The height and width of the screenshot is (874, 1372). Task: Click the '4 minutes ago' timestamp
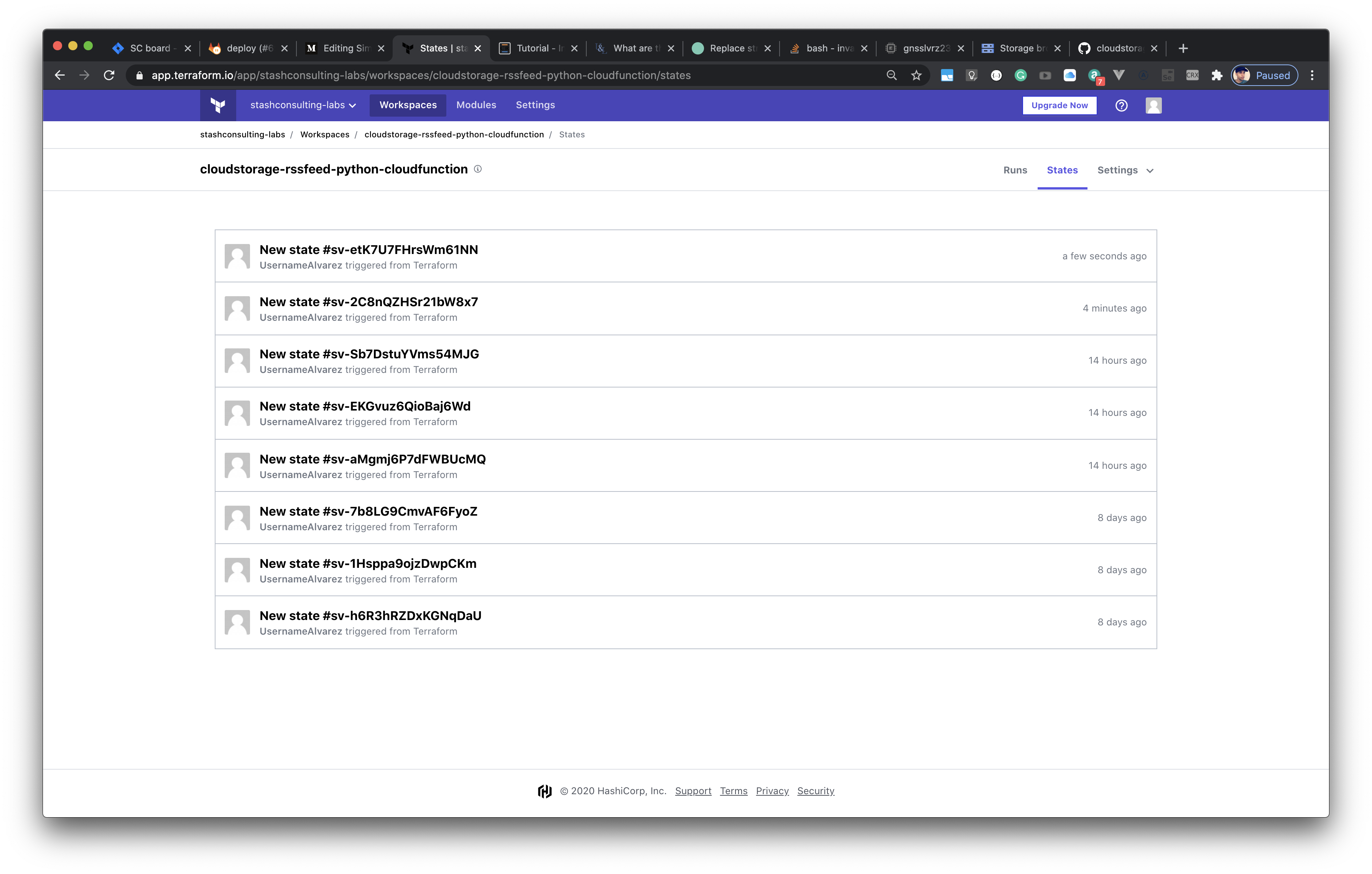tap(1114, 308)
